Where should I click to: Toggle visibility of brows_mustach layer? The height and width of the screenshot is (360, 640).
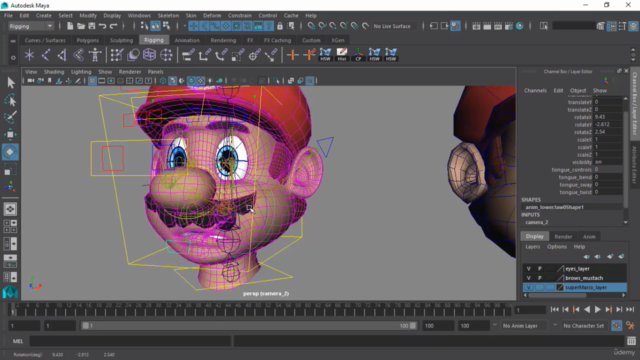[529, 278]
